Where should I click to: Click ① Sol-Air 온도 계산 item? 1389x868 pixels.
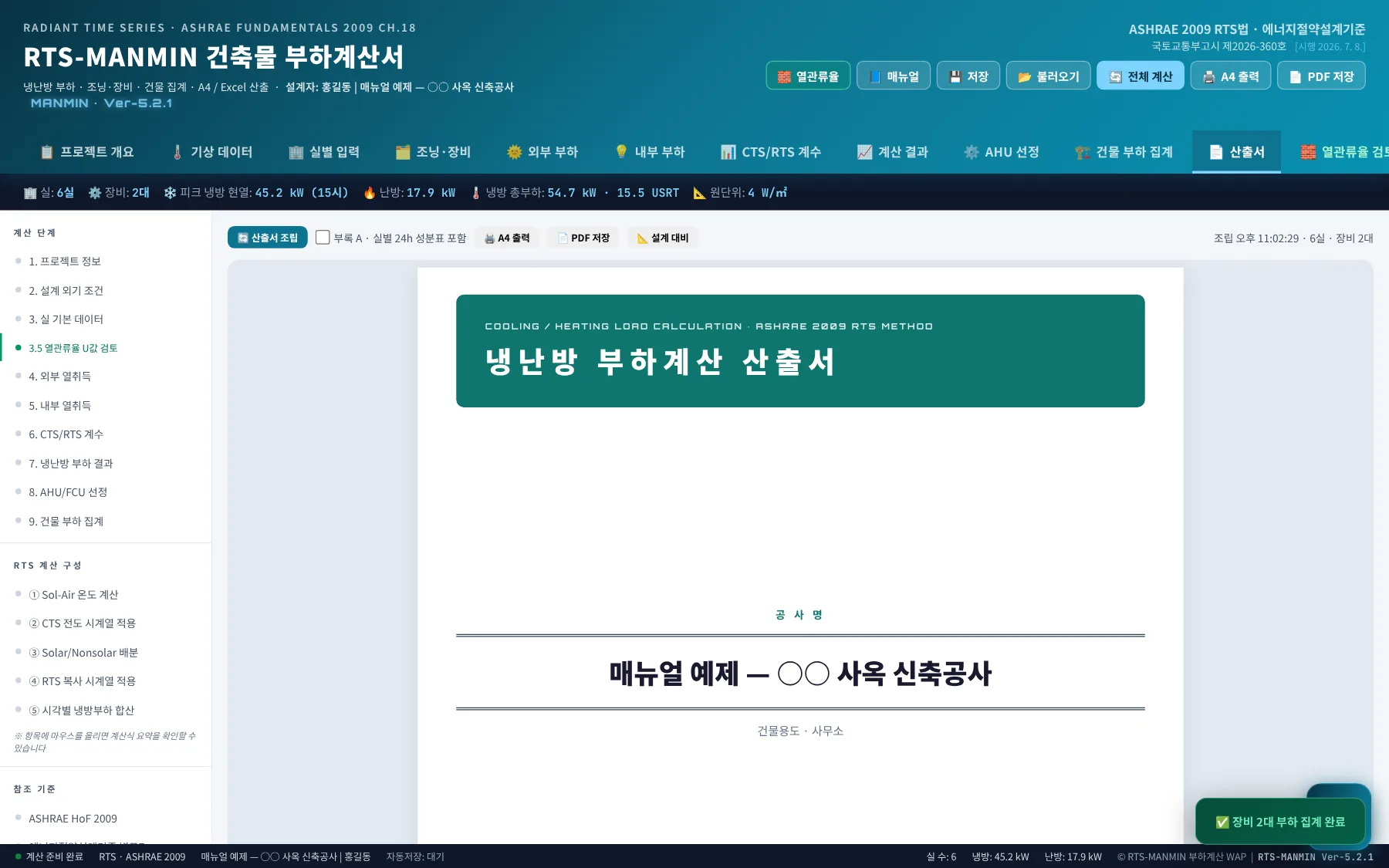106,595
